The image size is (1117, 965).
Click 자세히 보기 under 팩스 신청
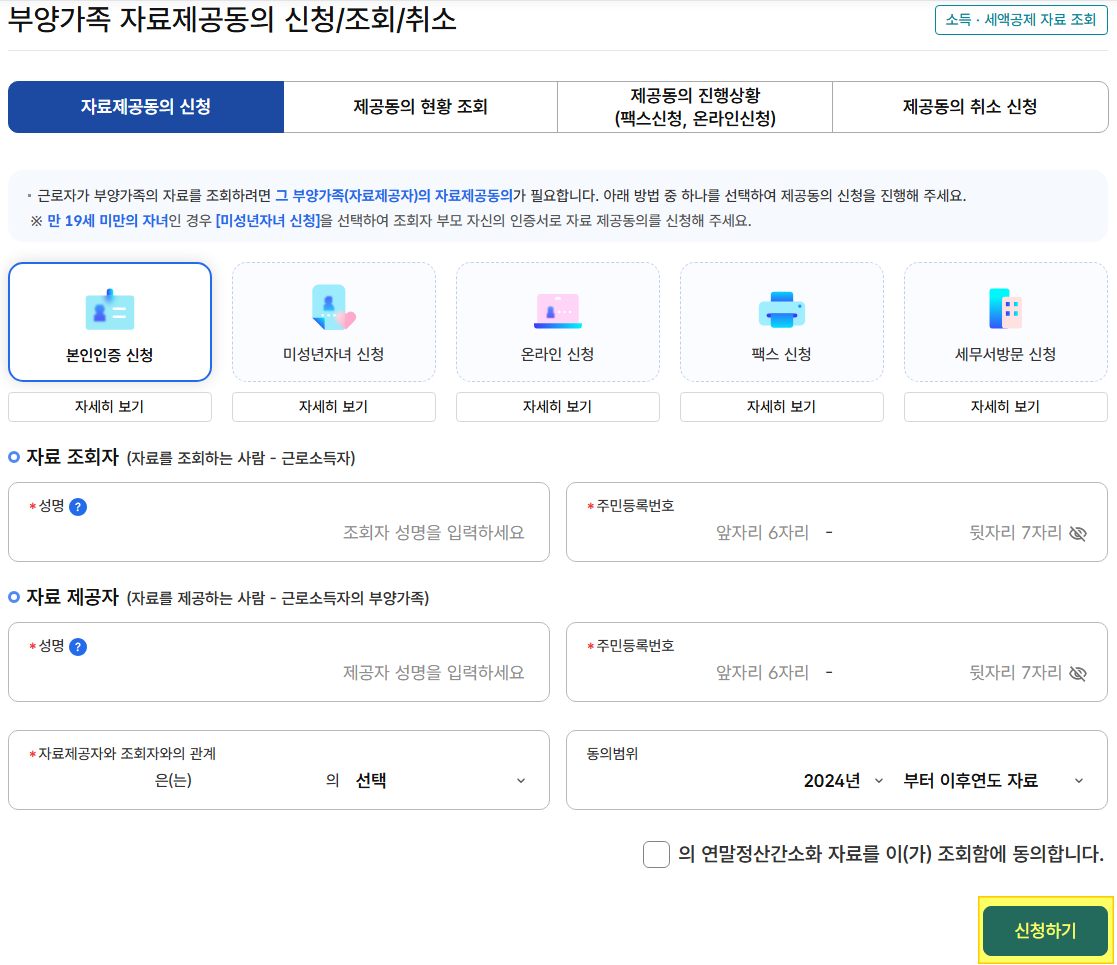click(x=781, y=407)
